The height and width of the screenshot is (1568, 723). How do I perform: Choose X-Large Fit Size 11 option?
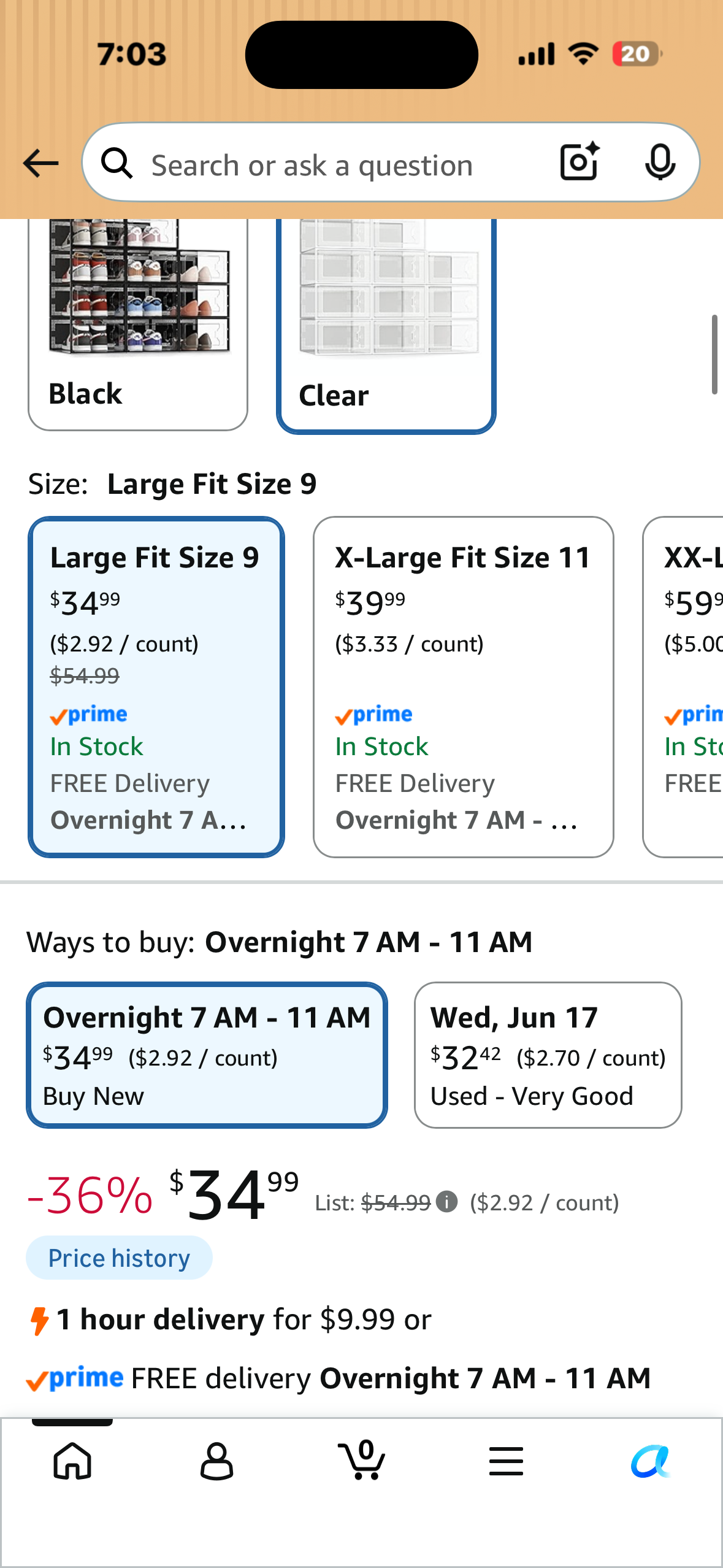[464, 687]
